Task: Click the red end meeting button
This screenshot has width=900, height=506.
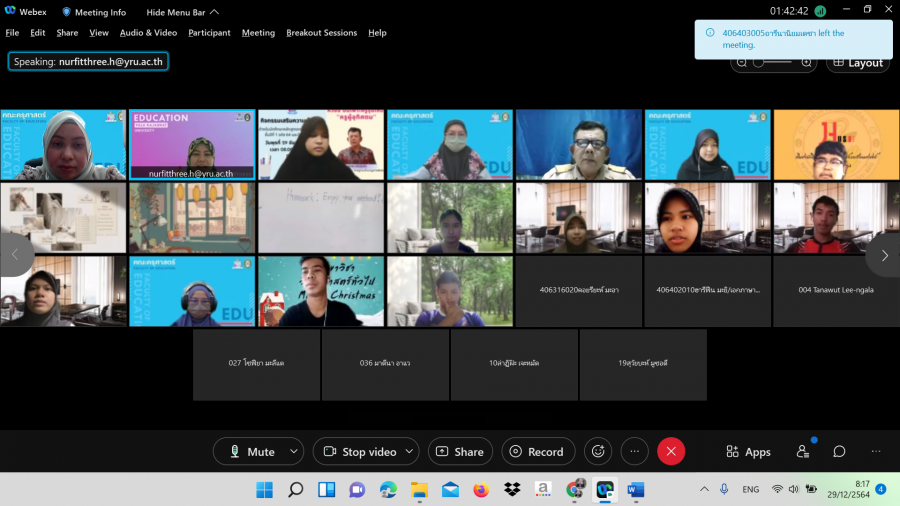Action: [671, 452]
